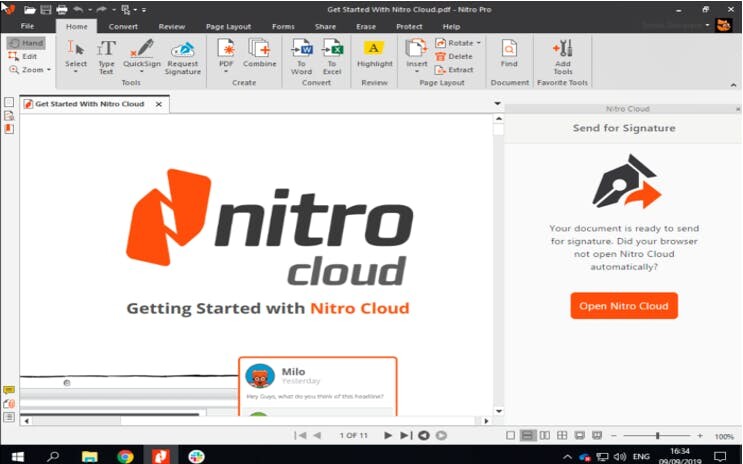This screenshot has height=464, width=743.
Task: Switch to Edit mode
Action: coord(24,56)
